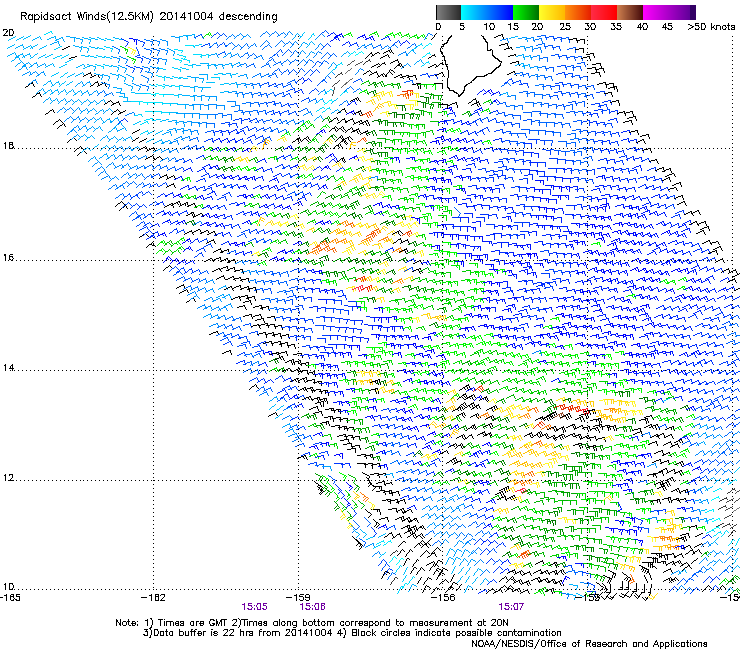The image size is (740, 650).
Task: Click the legend scale value "10" on colorbar
Action: [489, 27]
